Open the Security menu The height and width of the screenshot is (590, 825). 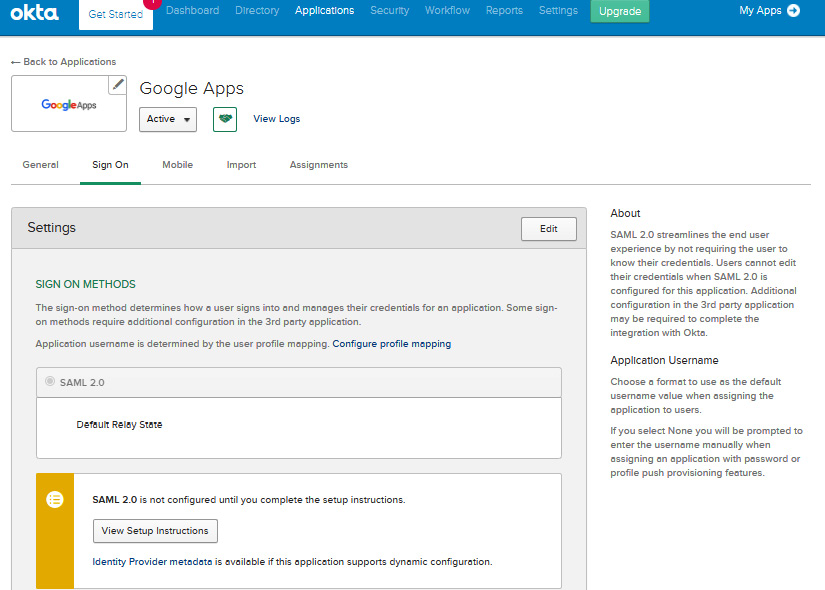point(390,11)
